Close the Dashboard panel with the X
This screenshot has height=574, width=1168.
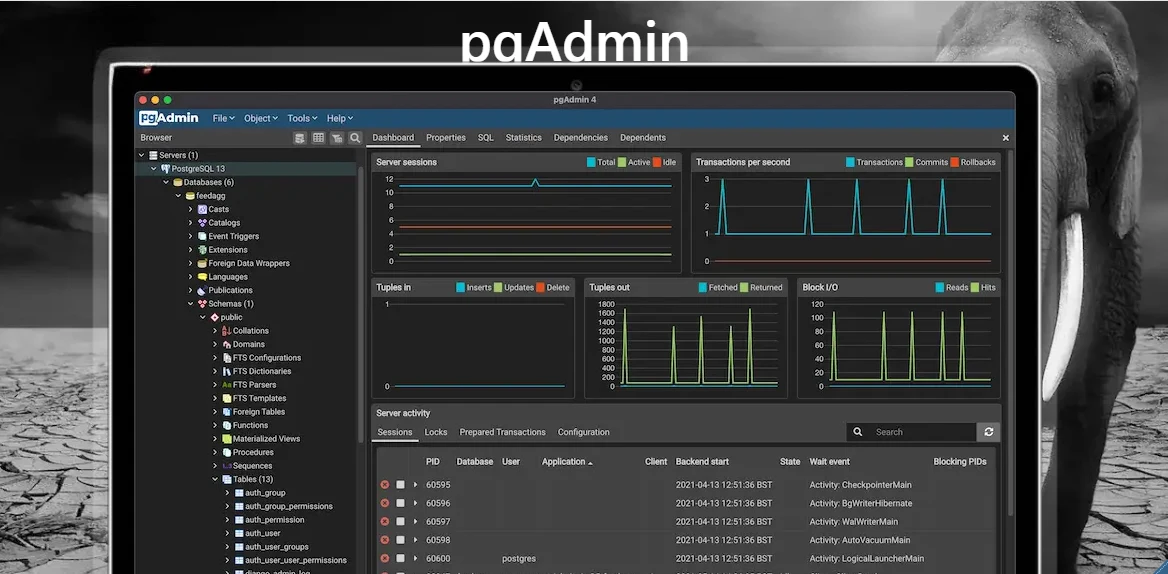[x=1006, y=138]
